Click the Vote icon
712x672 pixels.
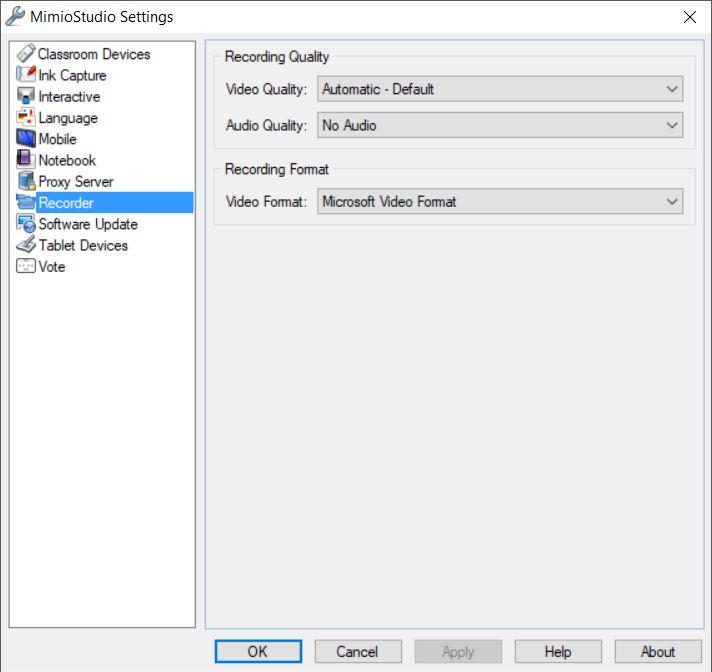point(25,266)
